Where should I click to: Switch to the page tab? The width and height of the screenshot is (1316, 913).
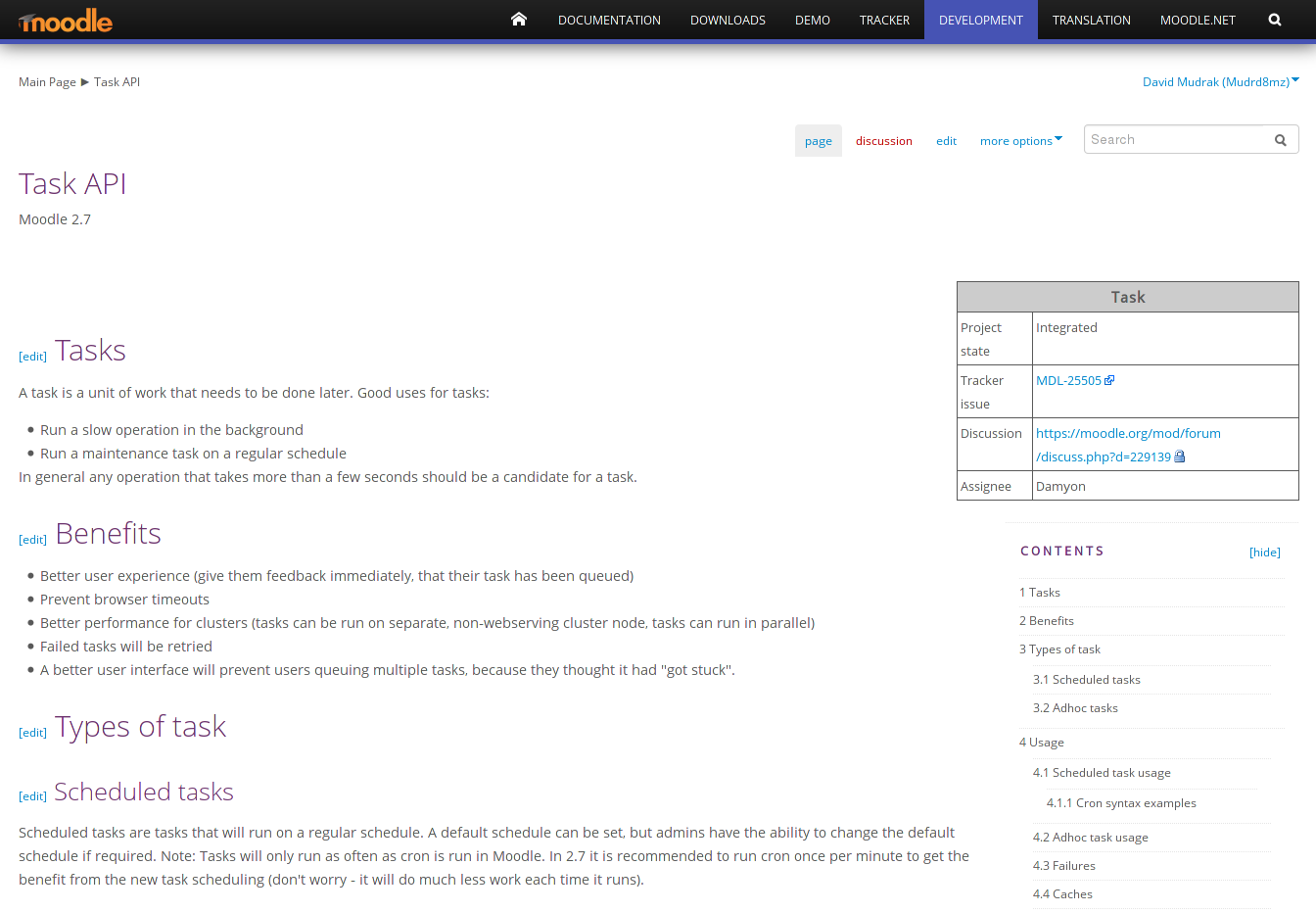pyautogui.click(x=819, y=141)
